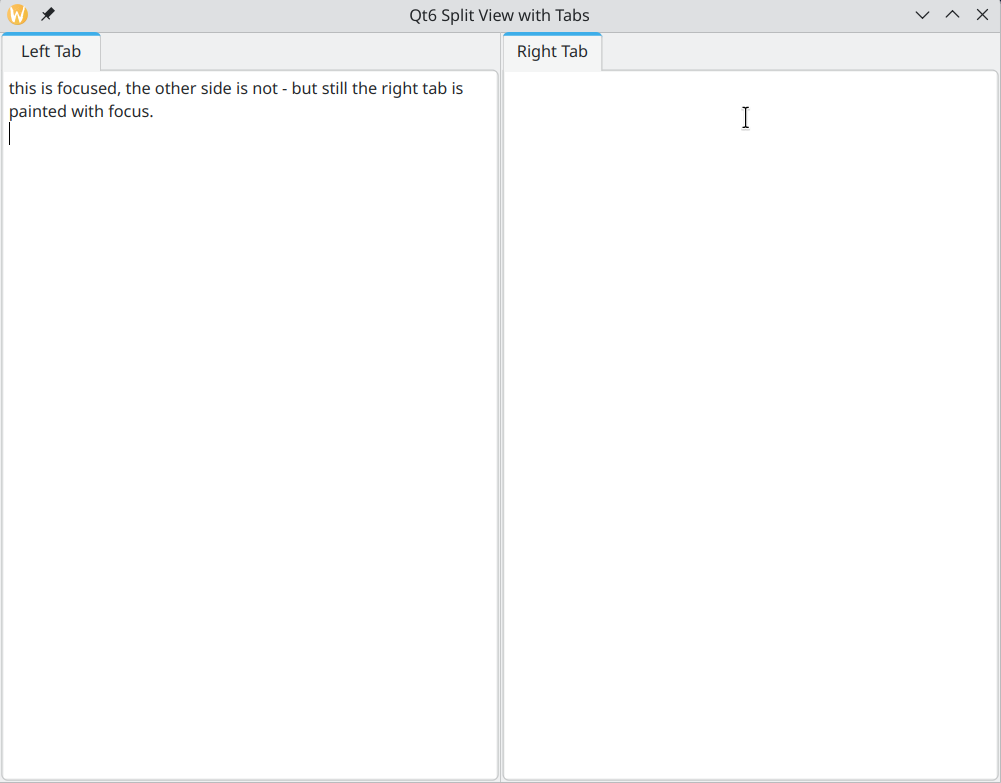Screen dimensions: 1001x783
Task: Click in the left text editor area
Action: (x=250, y=425)
